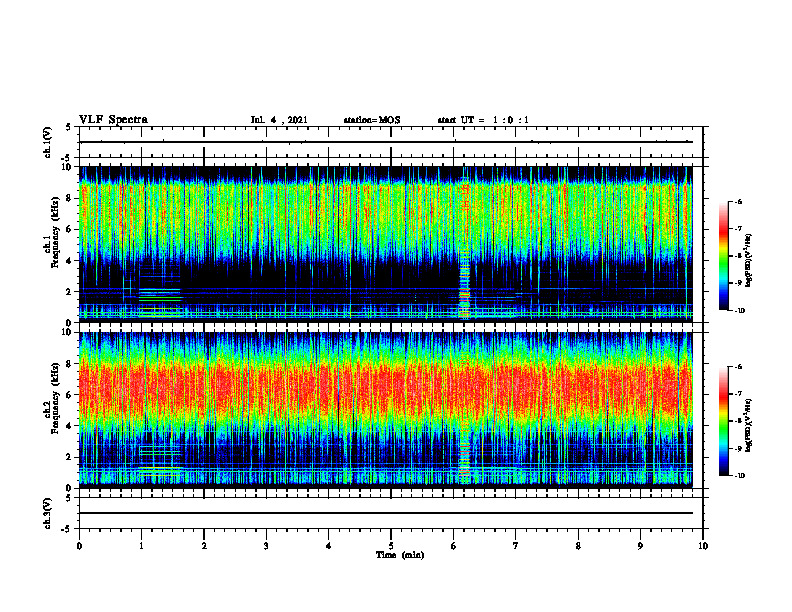
Task: Click the "start UT = 1:0:1" text
Action: point(483,120)
